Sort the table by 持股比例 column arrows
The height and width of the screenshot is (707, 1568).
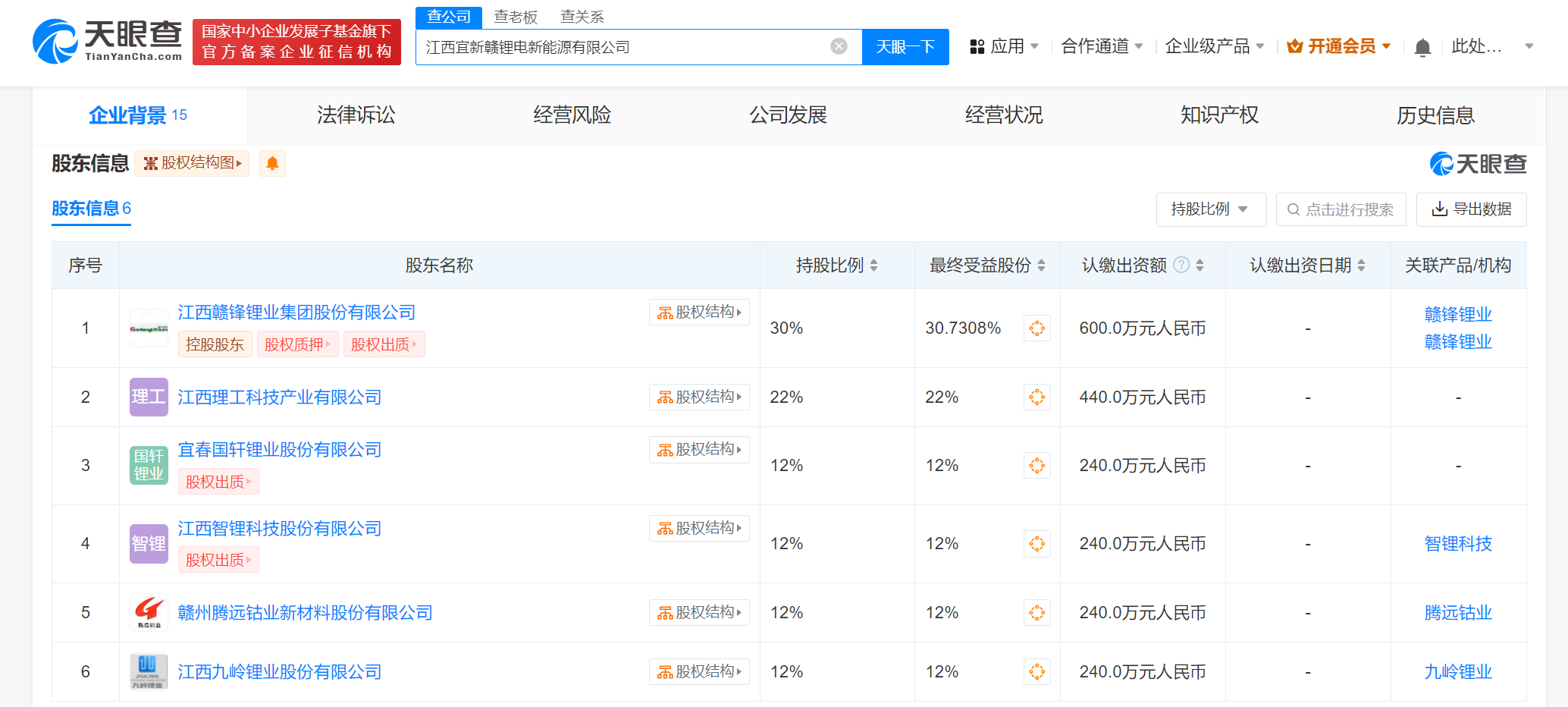874,266
